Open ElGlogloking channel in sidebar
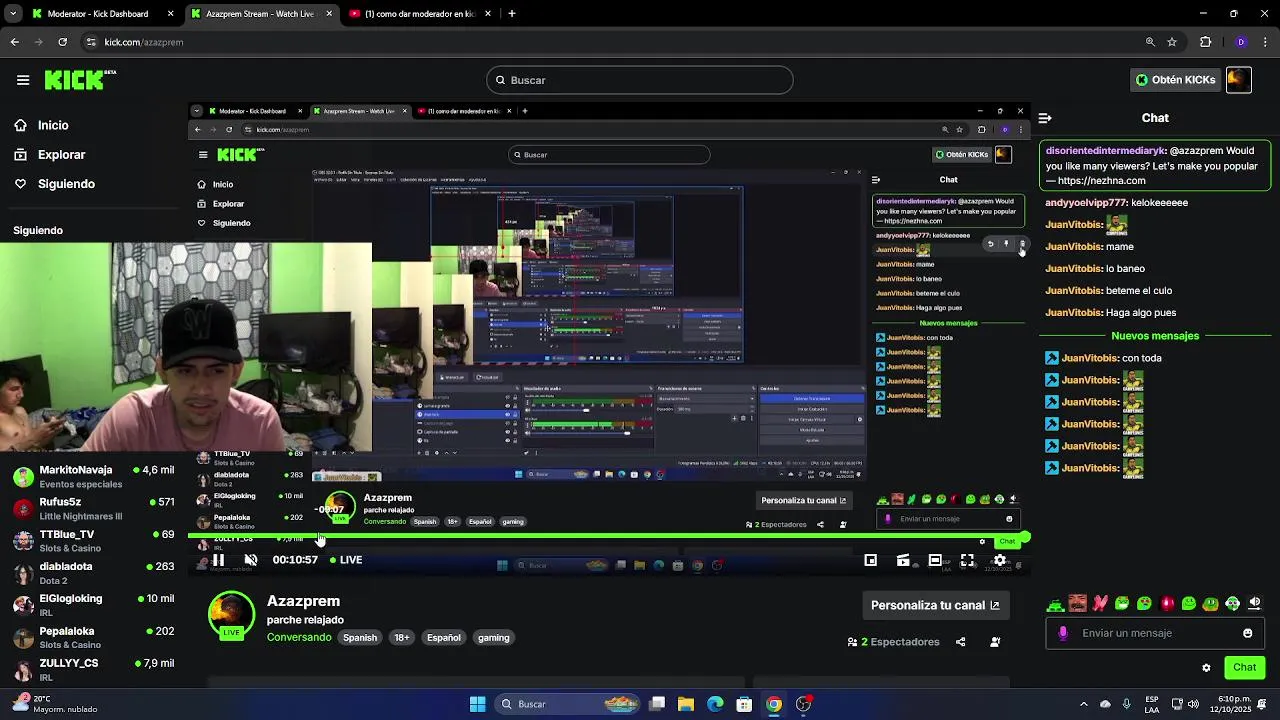 click(x=93, y=605)
